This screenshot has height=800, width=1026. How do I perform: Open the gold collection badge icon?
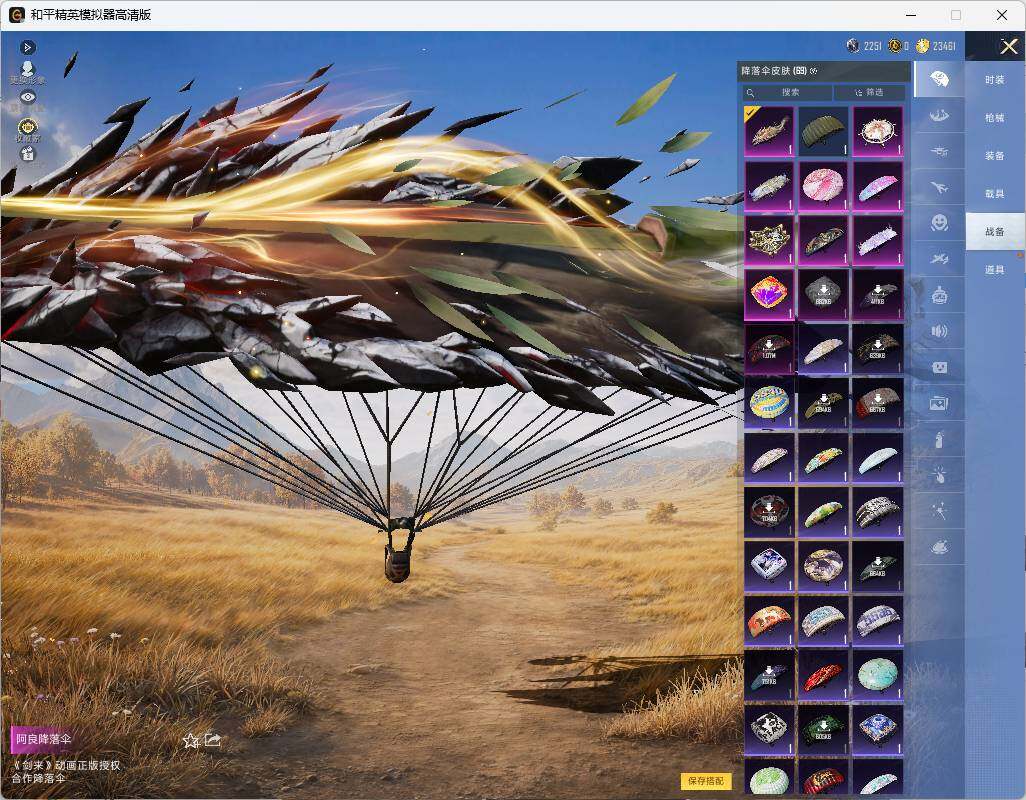[x=27, y=125]
